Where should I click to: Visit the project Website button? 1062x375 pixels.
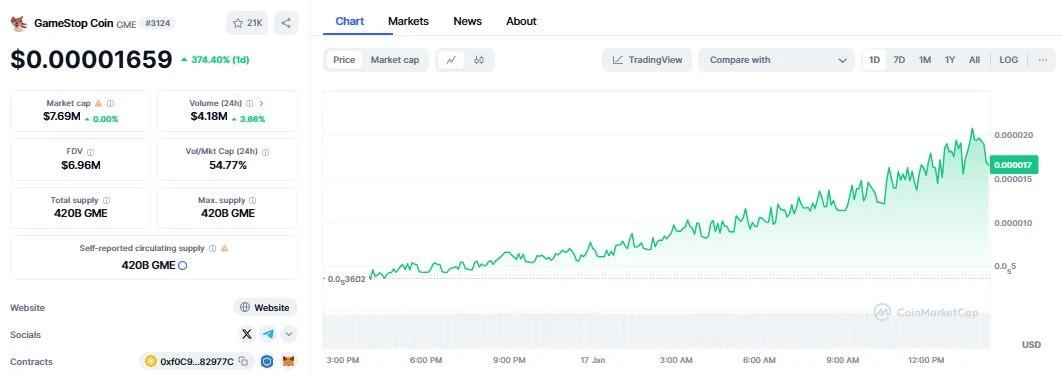pos(265,307)
